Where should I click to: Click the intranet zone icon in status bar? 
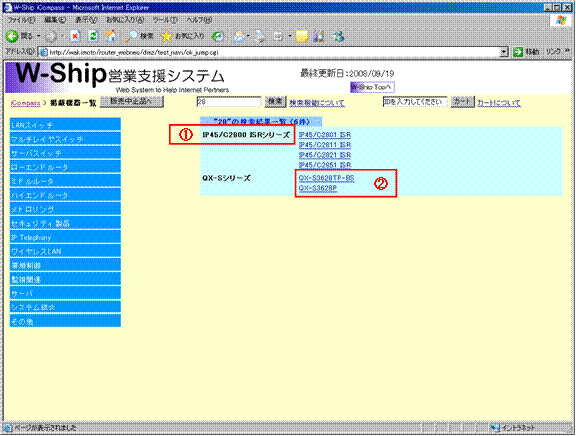[x=496, y=428]
